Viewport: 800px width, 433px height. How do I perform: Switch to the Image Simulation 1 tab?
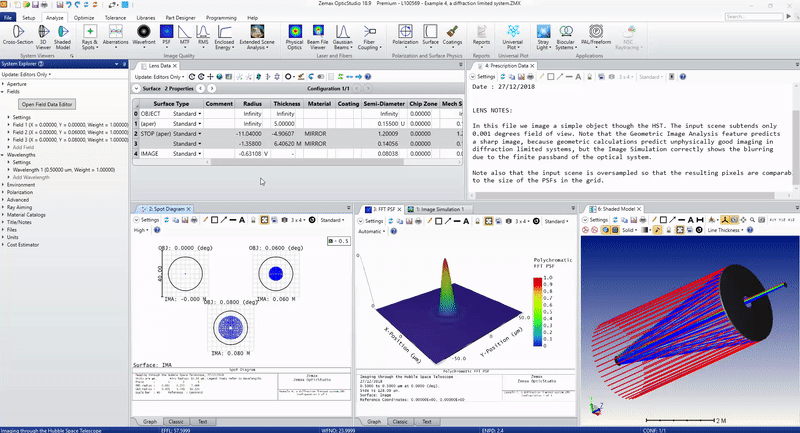[x=439, y=209]
